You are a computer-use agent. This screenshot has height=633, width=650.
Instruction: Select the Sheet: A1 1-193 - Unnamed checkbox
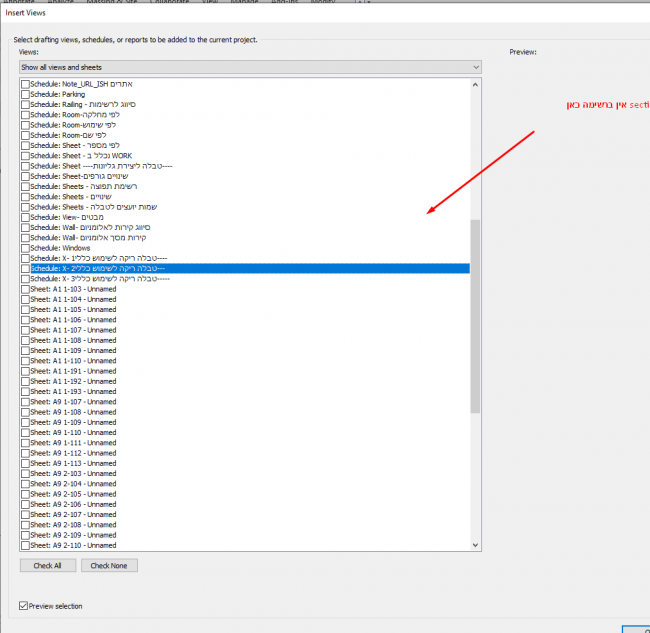point(25,391)
